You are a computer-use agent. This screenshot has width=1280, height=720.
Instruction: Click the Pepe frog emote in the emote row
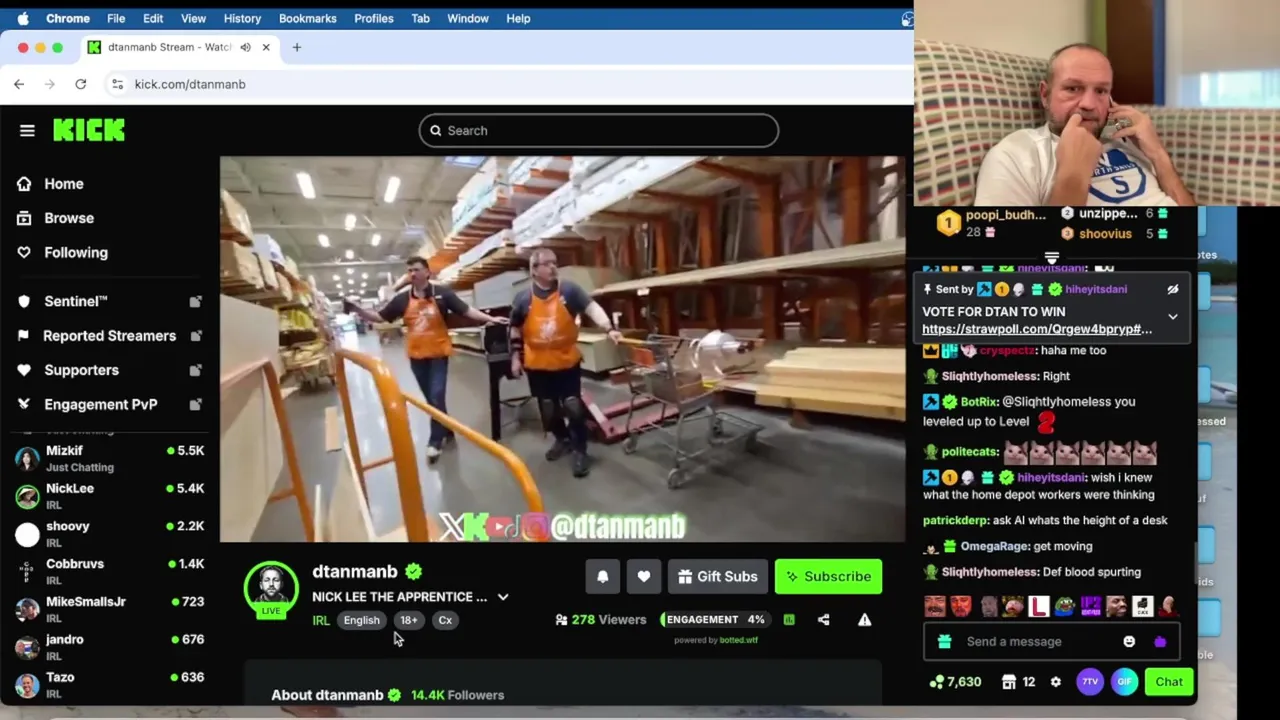[x=1063, y=606]
